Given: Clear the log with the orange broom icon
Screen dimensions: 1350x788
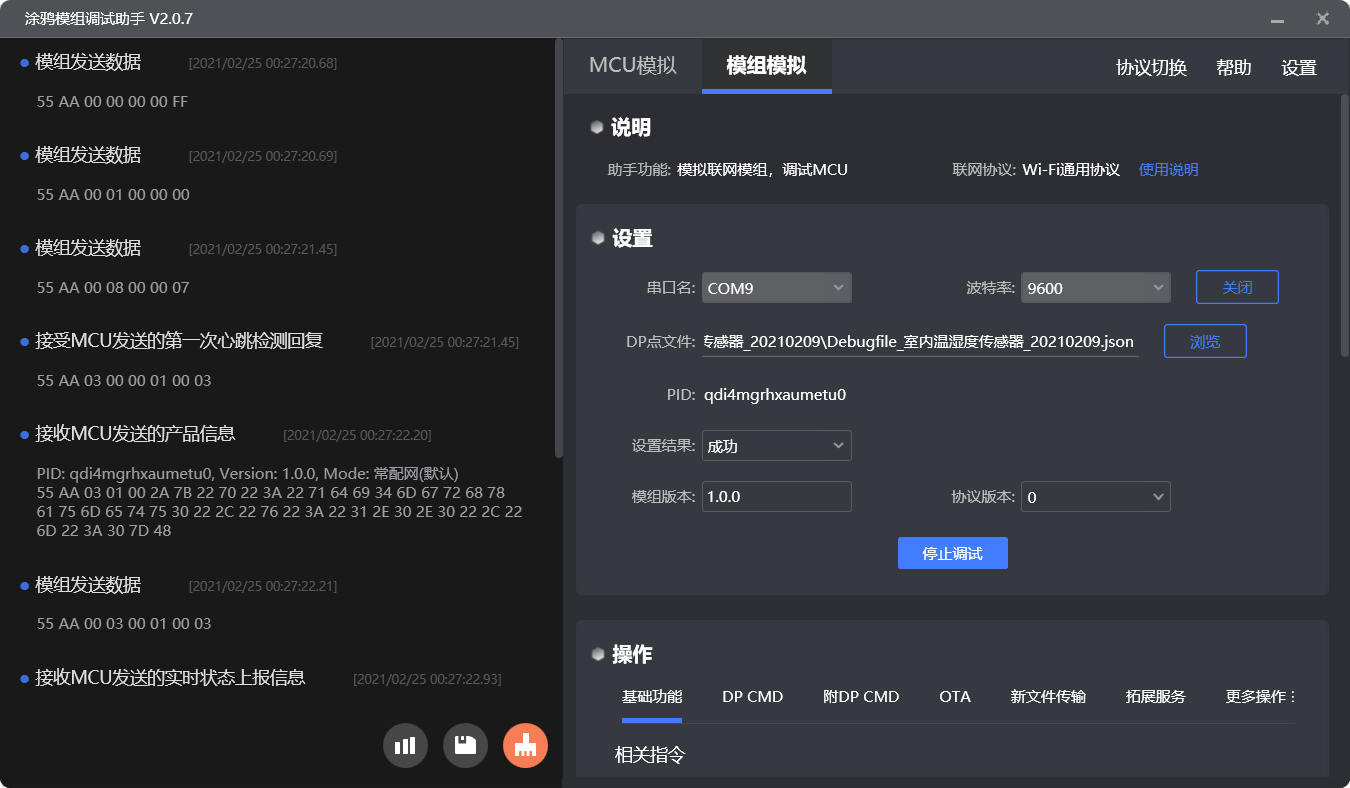Looking at the screenshot, I should coord(525,746).
